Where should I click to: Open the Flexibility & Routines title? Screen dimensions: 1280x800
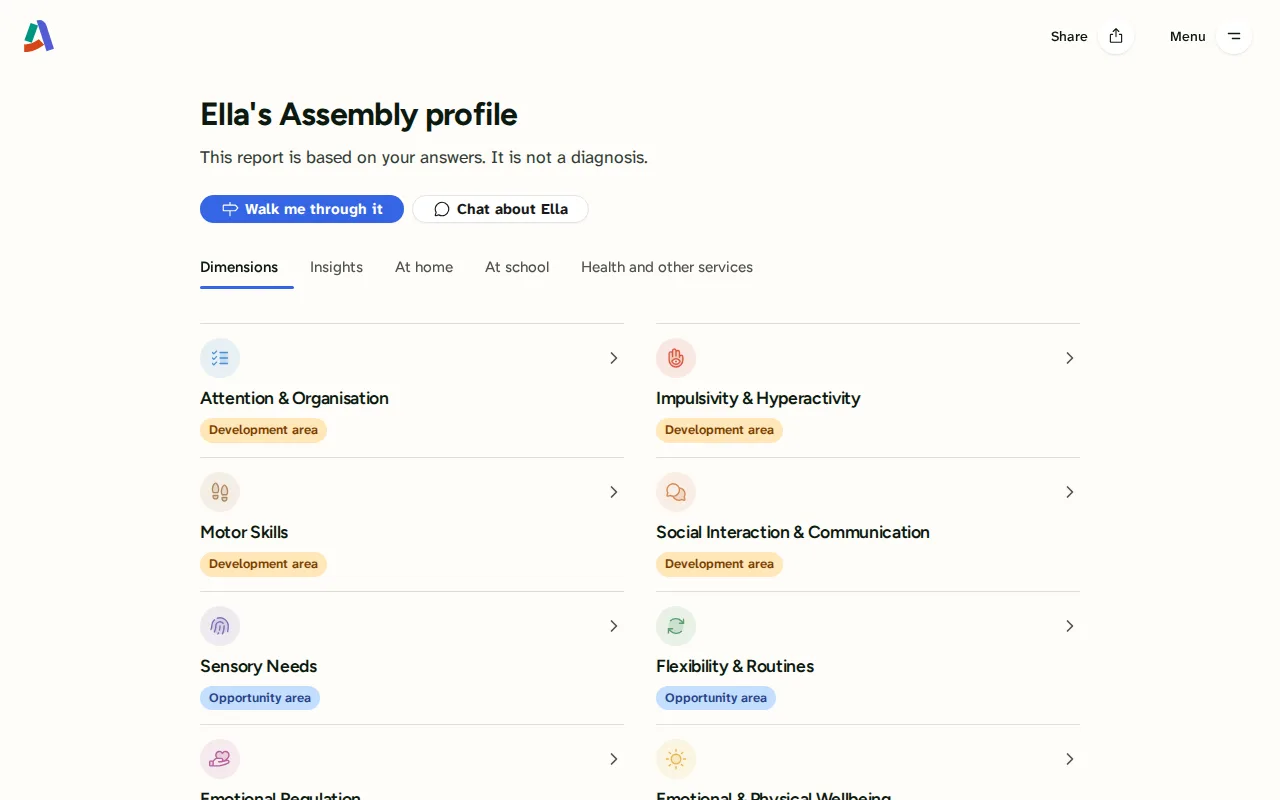pos(735,666)
